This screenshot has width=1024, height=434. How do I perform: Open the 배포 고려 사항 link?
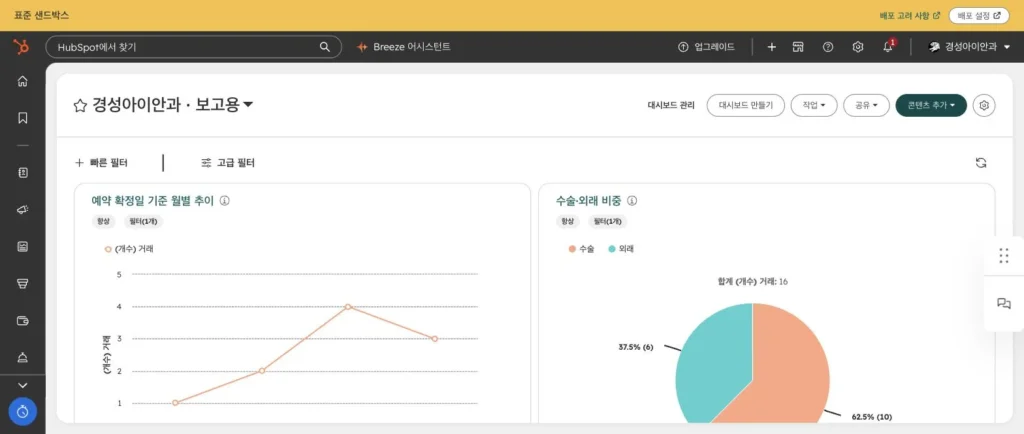[910, 15]
